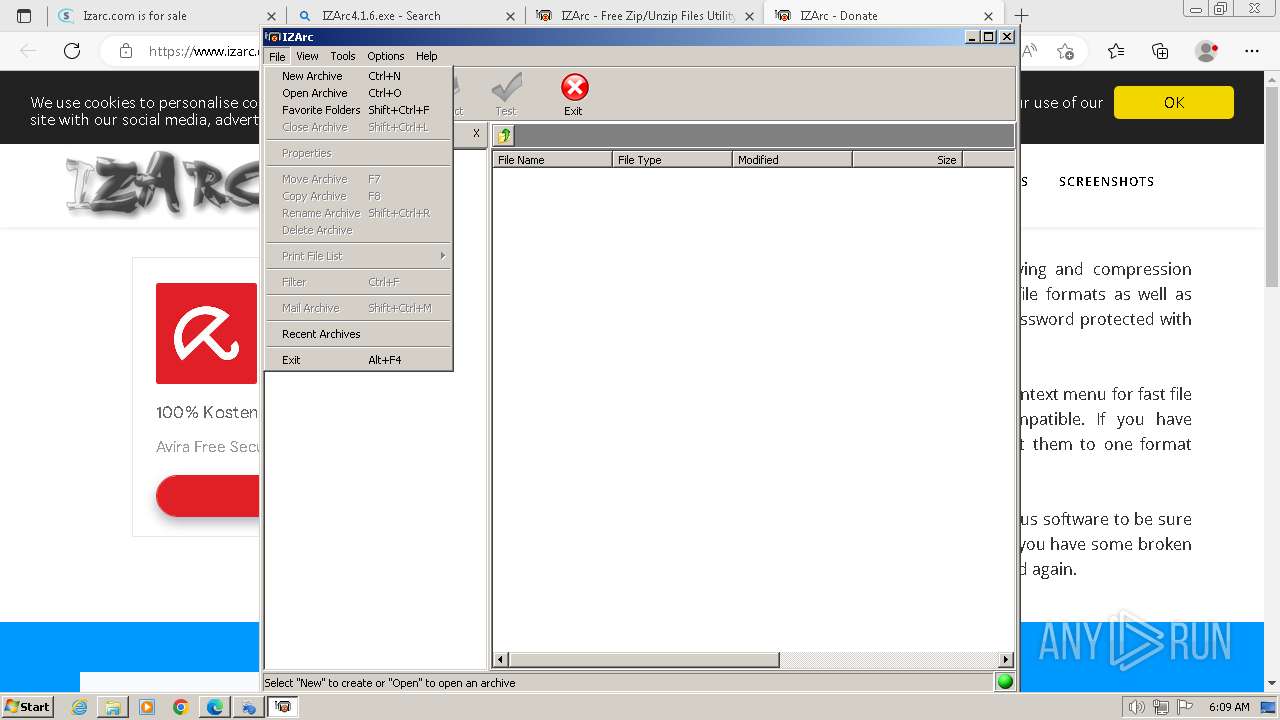Launch the media player from the taskbar
This screenshot has height=720, width=1280.
pos(147,707)
